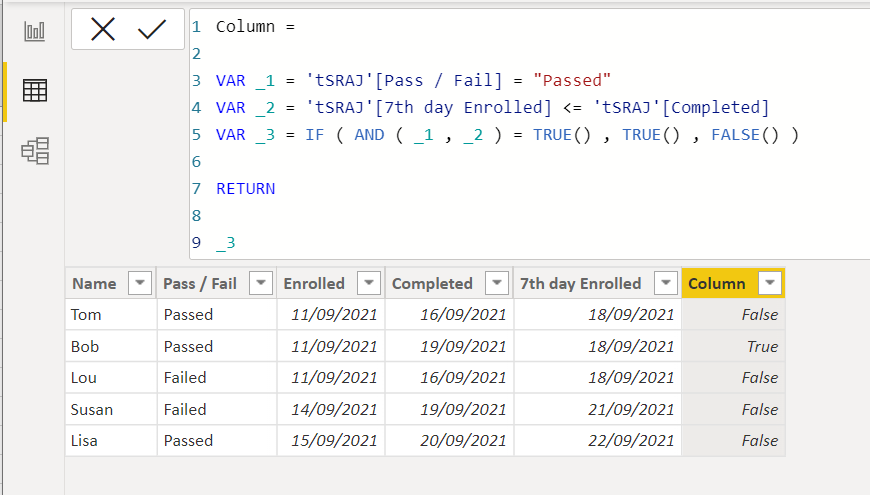870x495 pixels.
Task: Select the Pass / Fail column header
Action: pos(200,284)
